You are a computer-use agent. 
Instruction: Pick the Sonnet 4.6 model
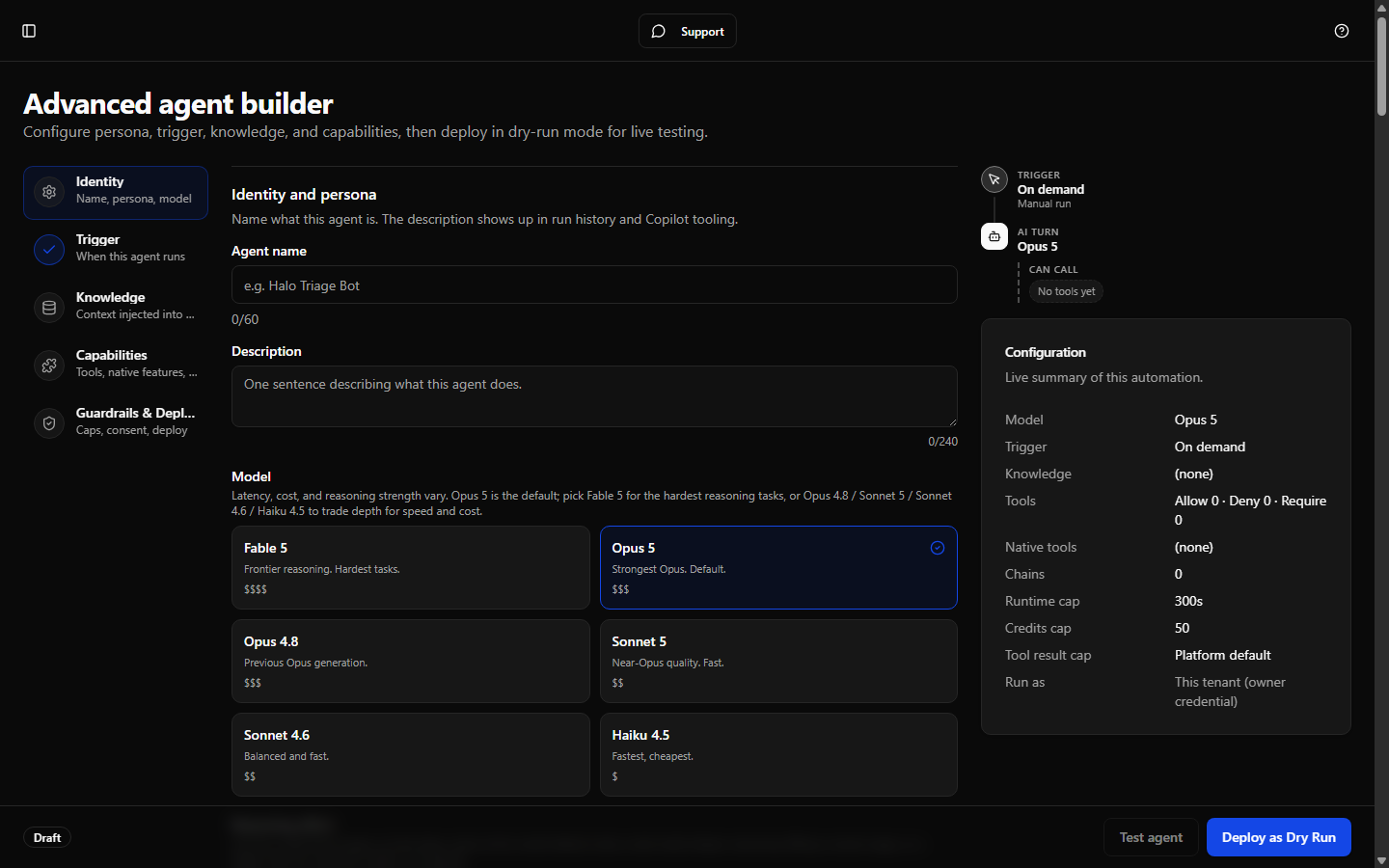pos(411,754)
